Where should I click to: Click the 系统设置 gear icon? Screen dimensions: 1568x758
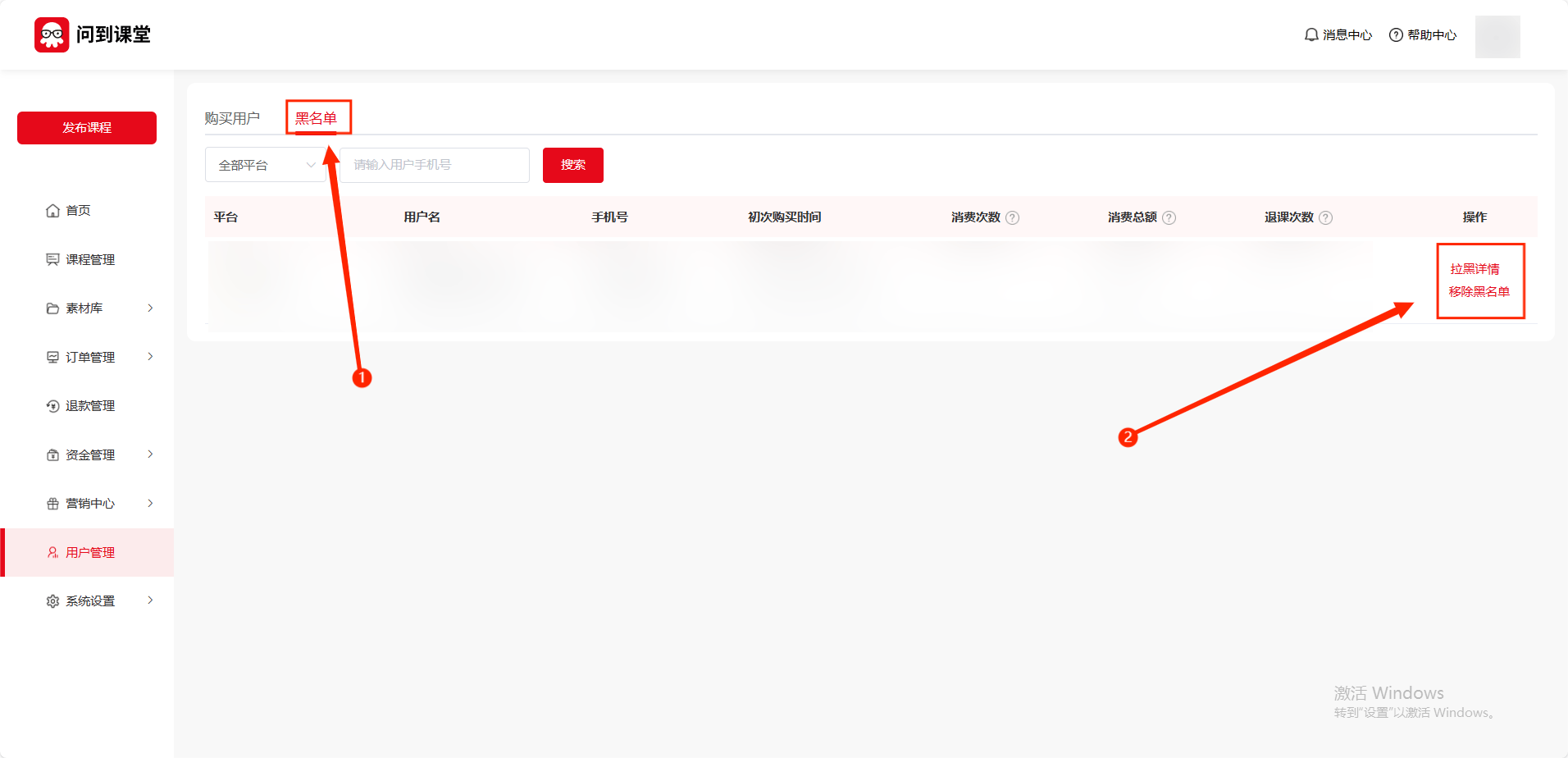[x=53, y=601]
